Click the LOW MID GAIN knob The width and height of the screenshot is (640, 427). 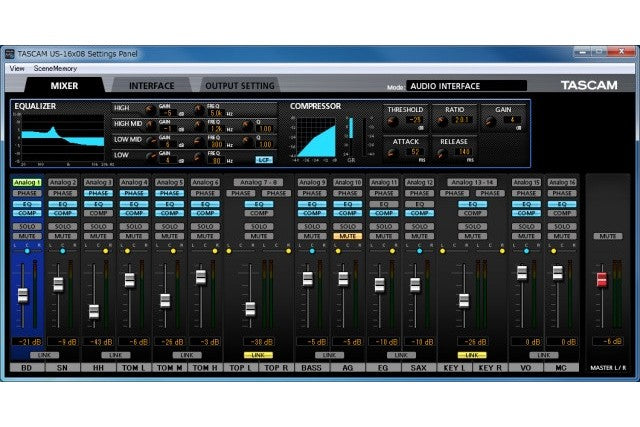point(150,142)
